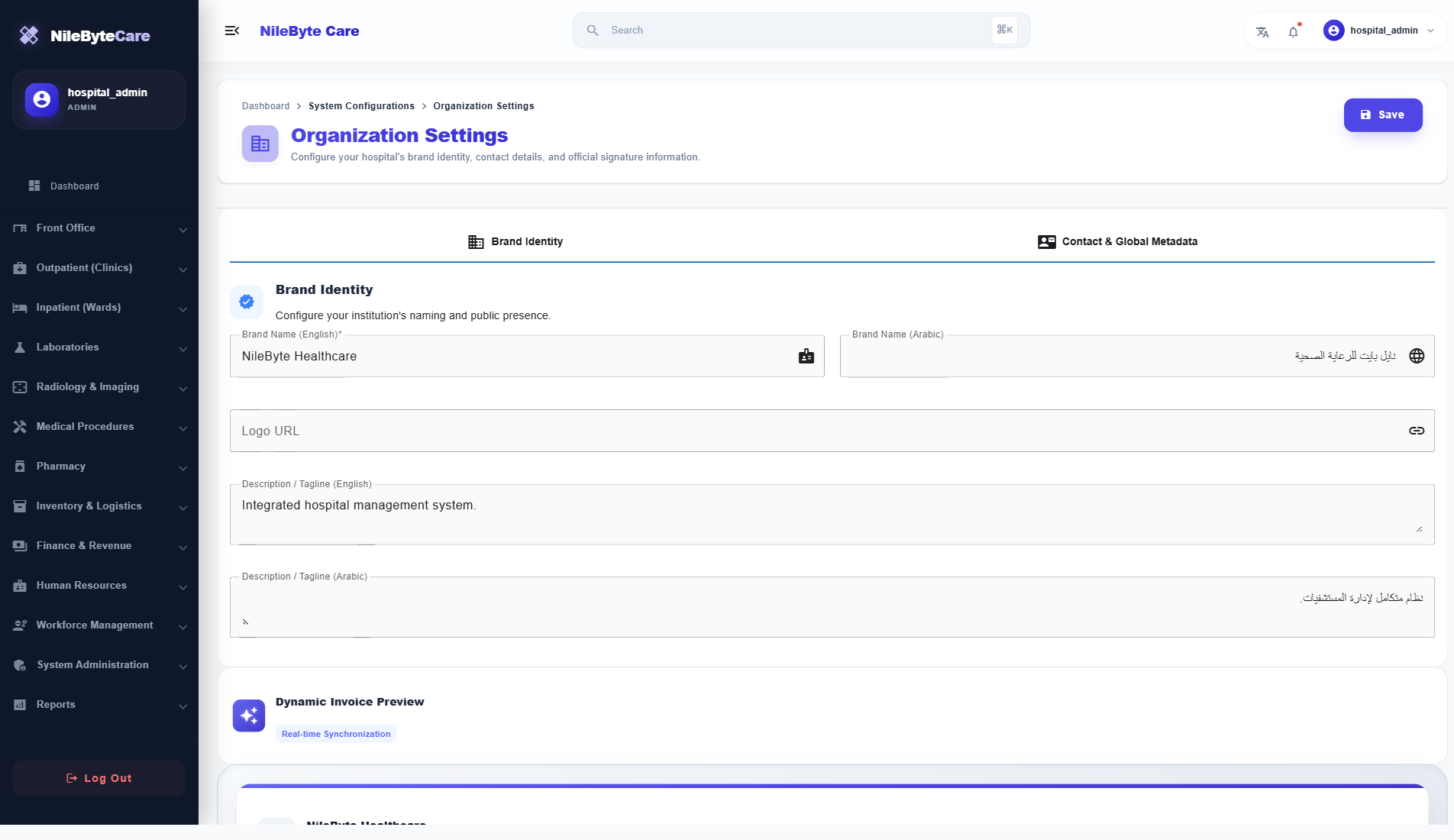Open the Reports menu item
Image resolution: width=1454 pixels, height=840 pixels.
[x=99, y=705]
